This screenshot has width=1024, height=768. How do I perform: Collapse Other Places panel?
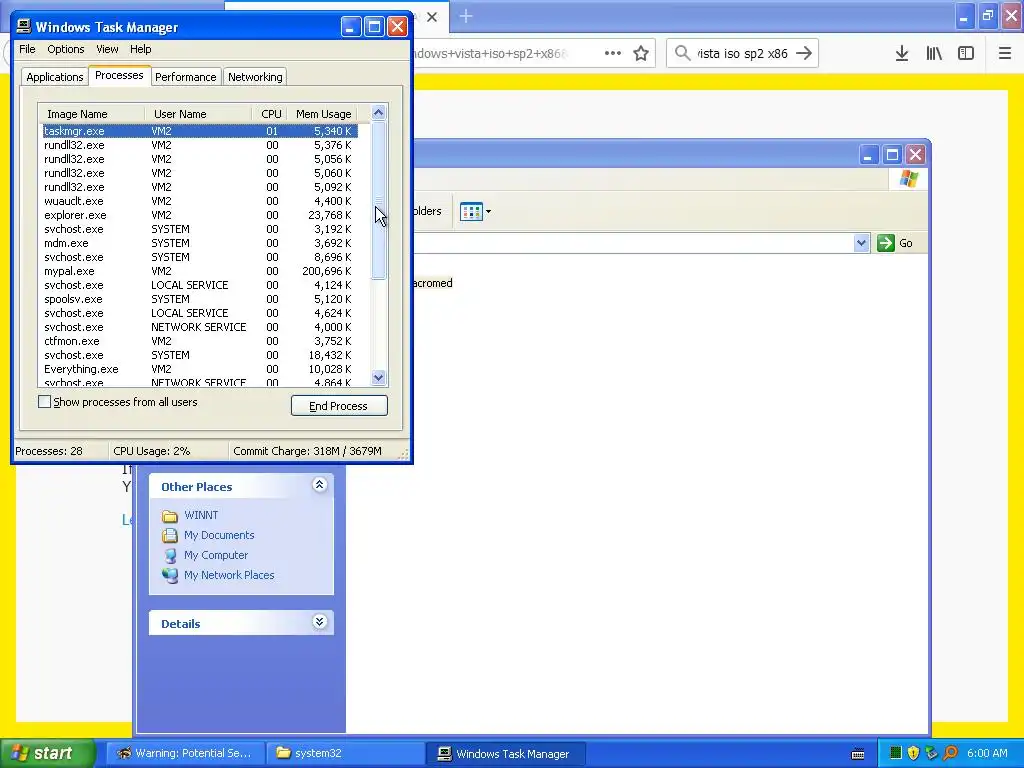(319, 485)
